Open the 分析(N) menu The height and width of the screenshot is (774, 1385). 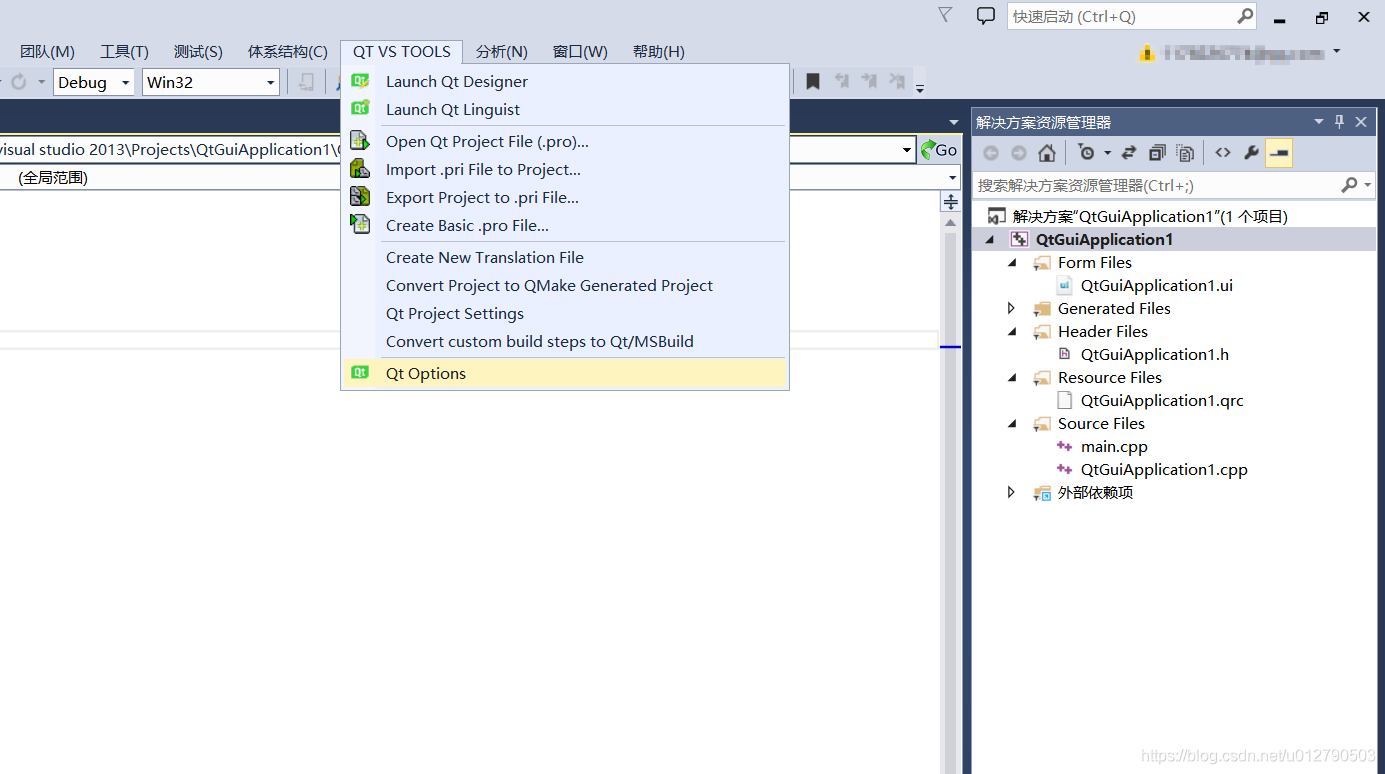point(502,52)
